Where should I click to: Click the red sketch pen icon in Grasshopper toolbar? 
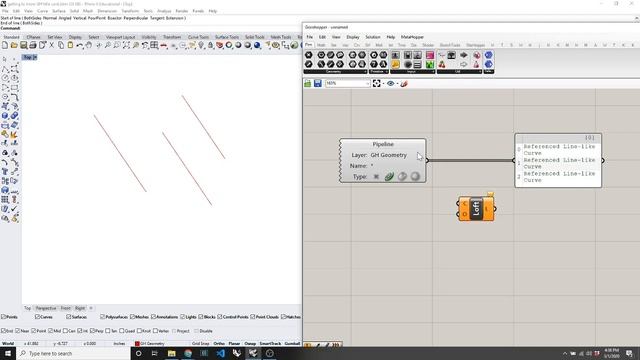point(404,83)
